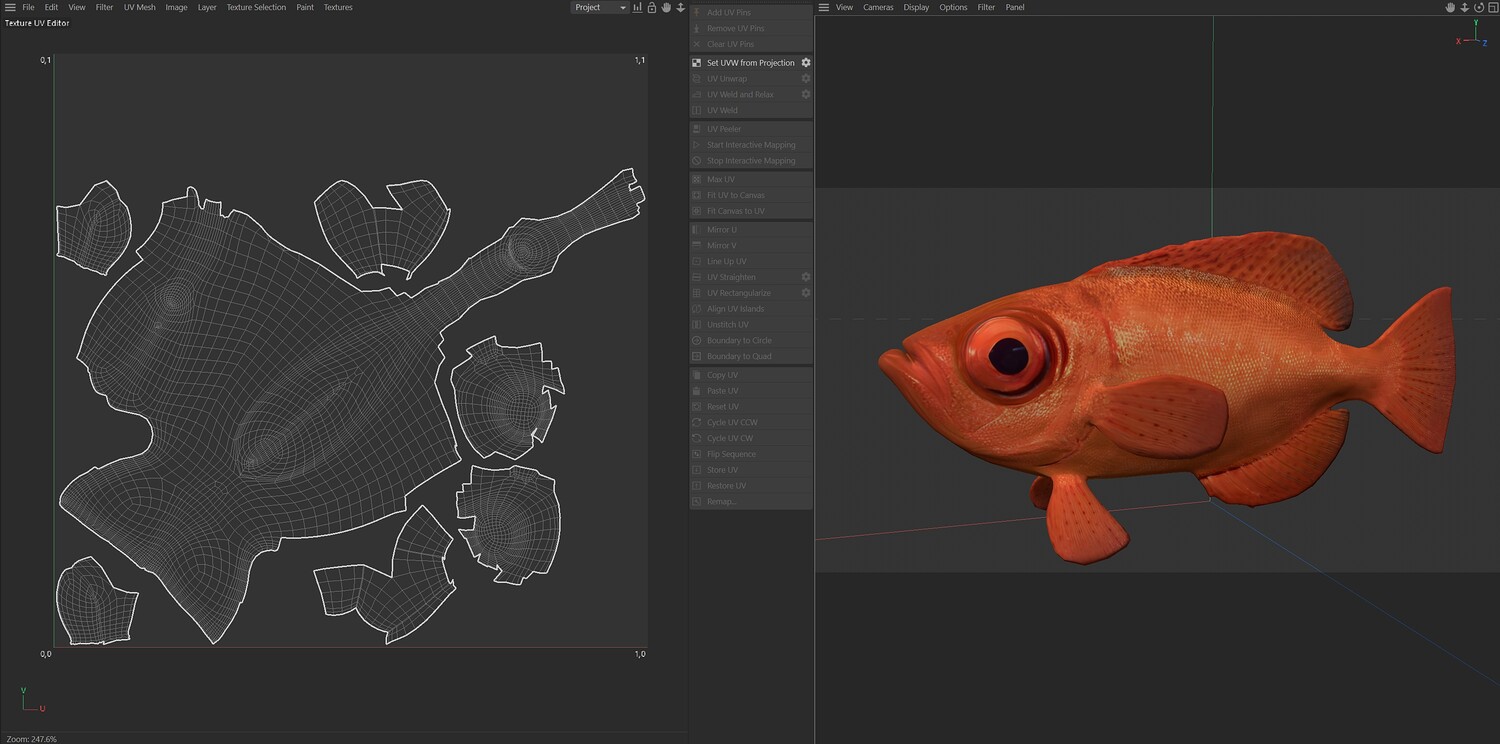Click the Remove UV Pins command
This screenshot has width=1500, height=744.
751,28
